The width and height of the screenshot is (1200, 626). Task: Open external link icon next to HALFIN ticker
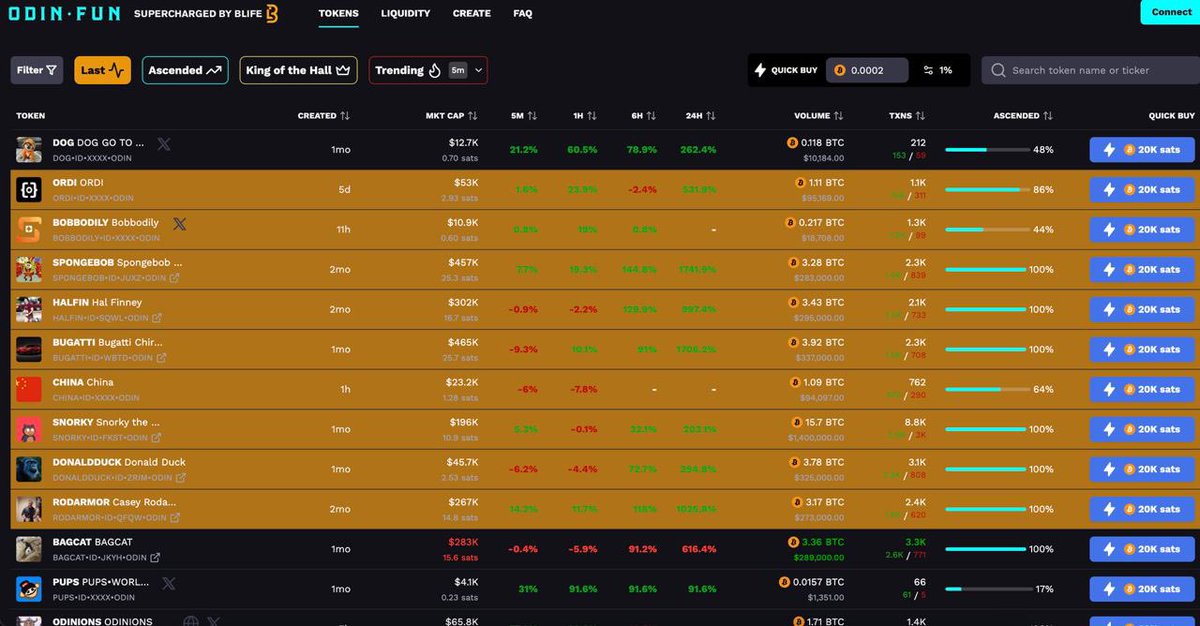coord(157,318)
